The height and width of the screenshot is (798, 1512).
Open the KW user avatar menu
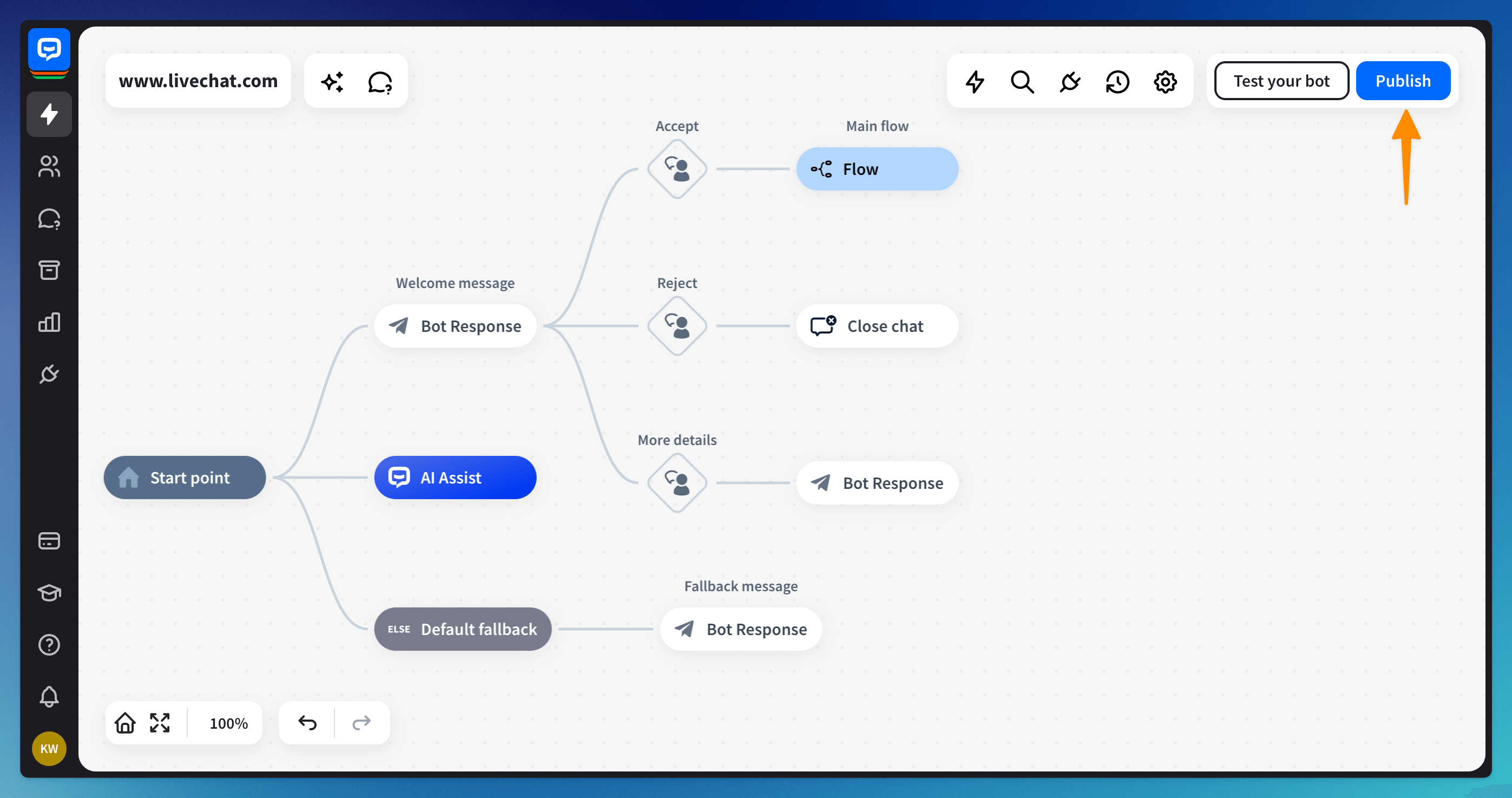(x=49, y=749)
